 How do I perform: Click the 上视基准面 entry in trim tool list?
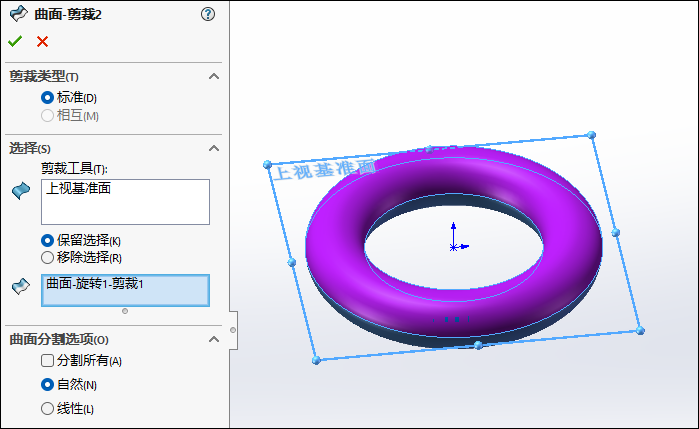pyautogui.click(x=78, y=188)
